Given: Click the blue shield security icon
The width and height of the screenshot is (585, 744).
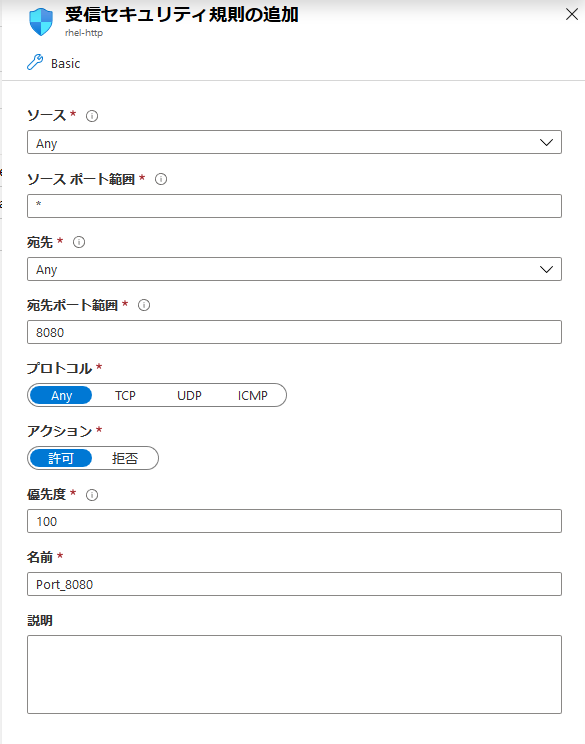Looking at the screenshot, I should point(41,22).
